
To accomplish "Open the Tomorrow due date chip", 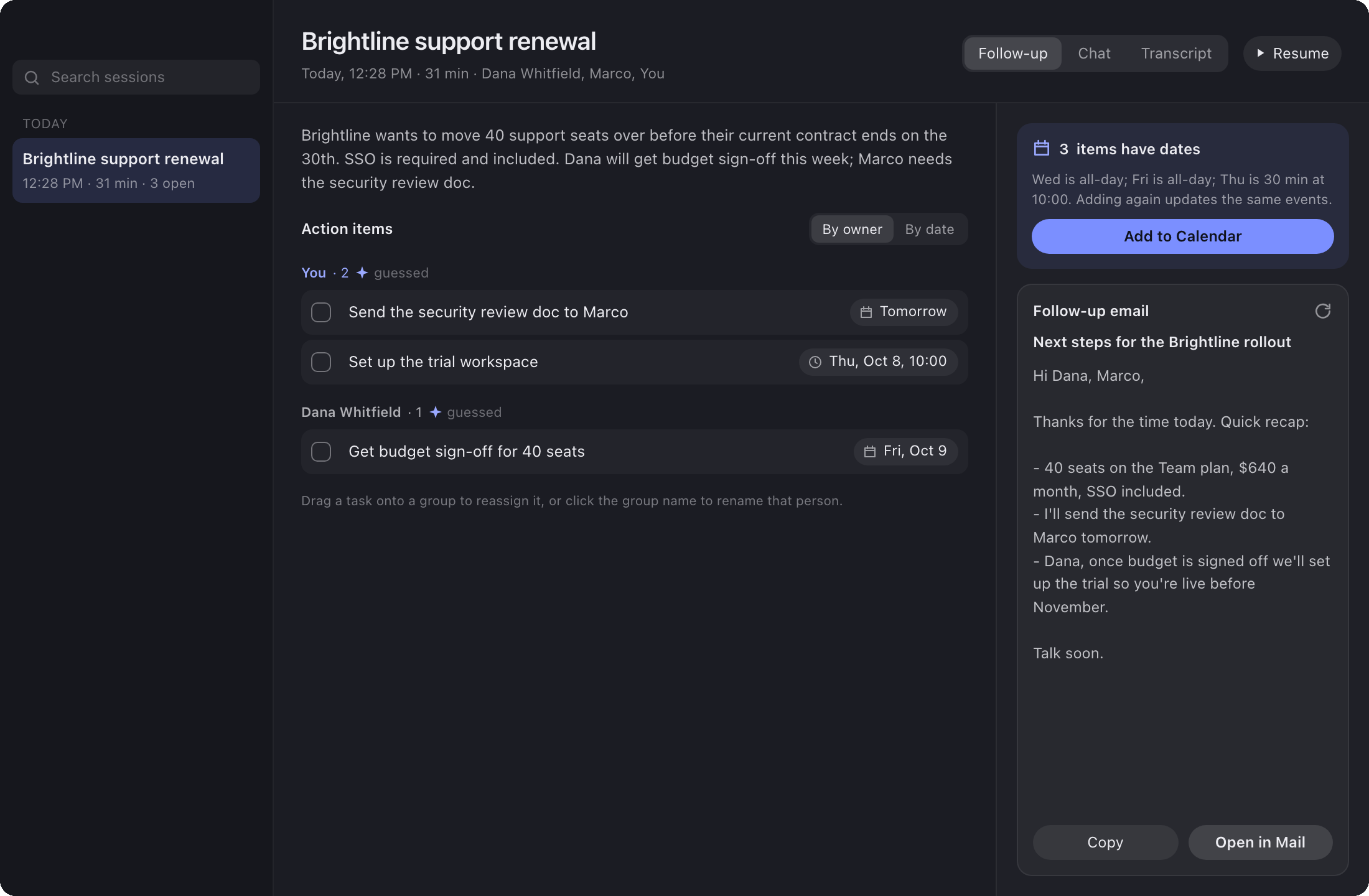I will pyautogui.click(x=904, y=312).
